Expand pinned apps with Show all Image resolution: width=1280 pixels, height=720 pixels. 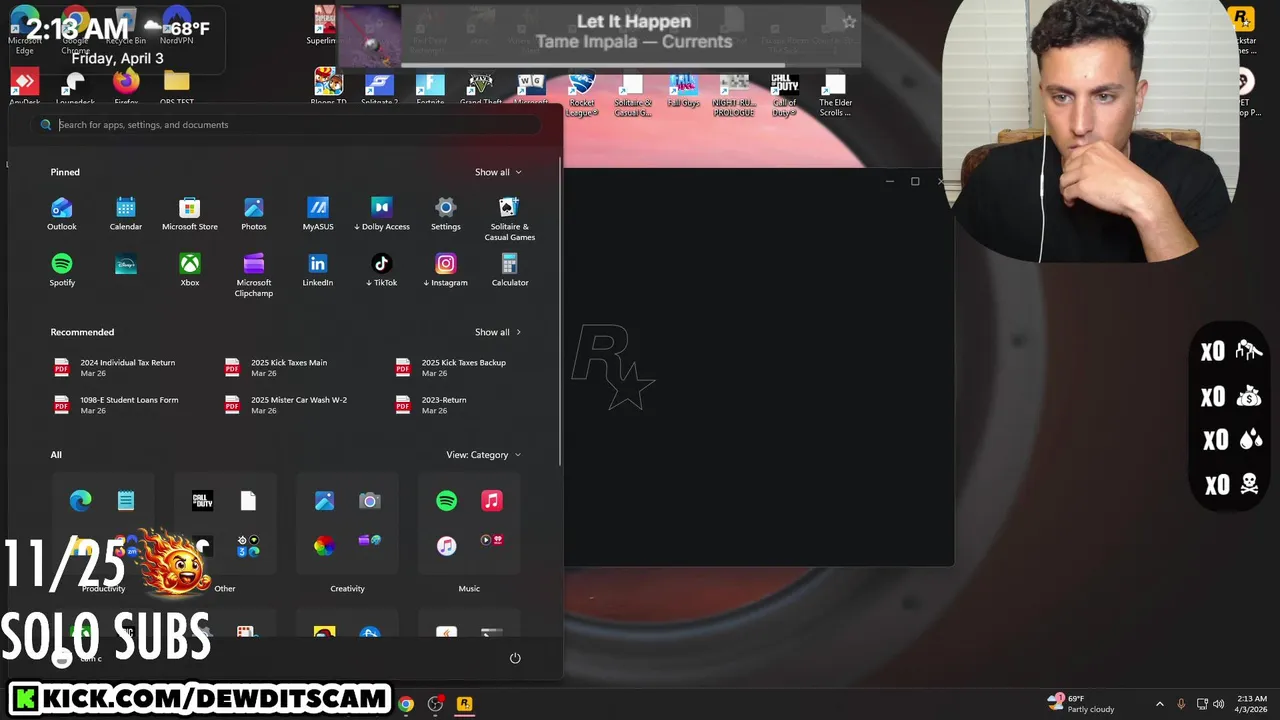(x=498, y=172)
